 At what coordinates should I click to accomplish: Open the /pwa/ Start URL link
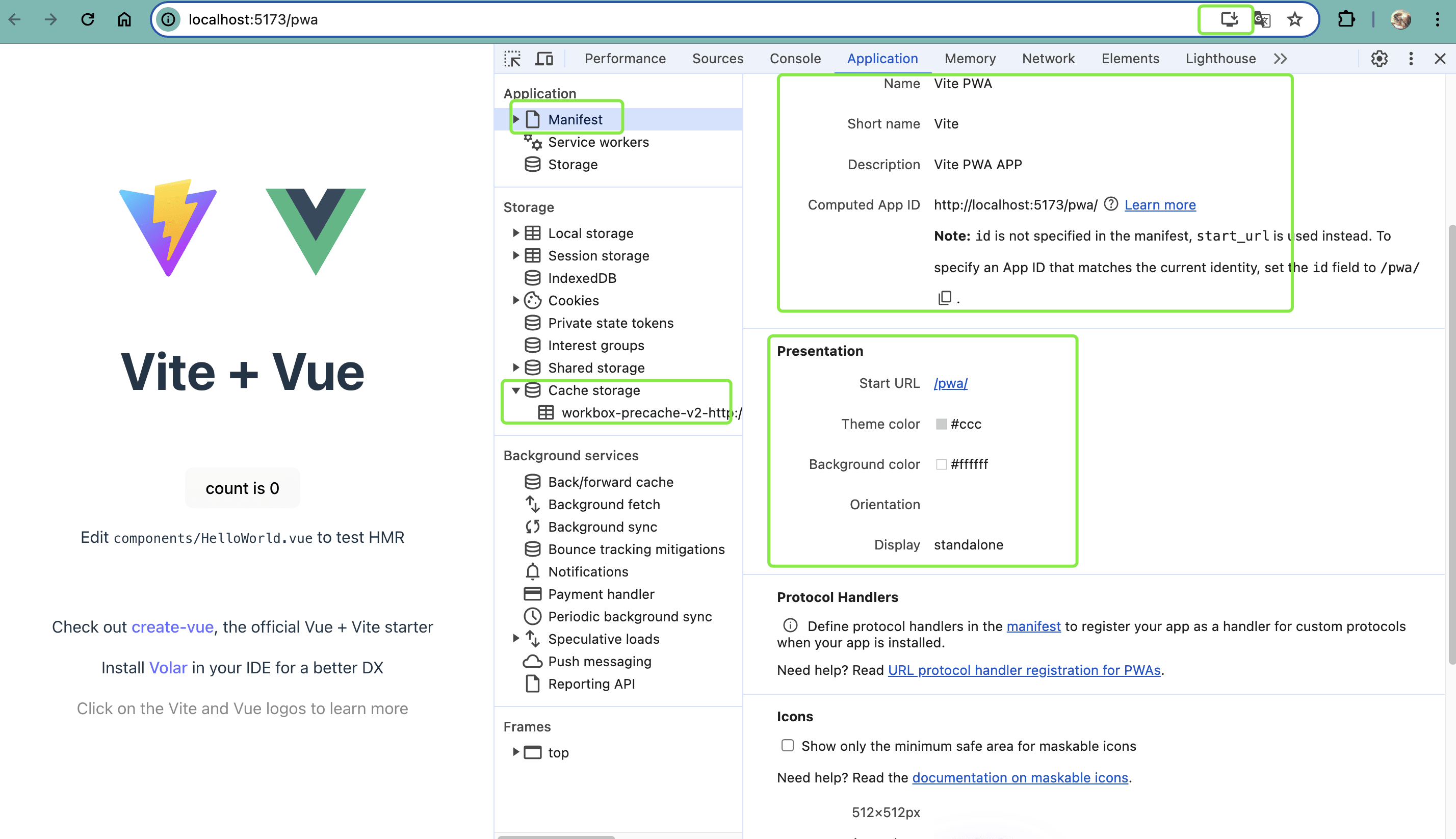tap(951, 383)
